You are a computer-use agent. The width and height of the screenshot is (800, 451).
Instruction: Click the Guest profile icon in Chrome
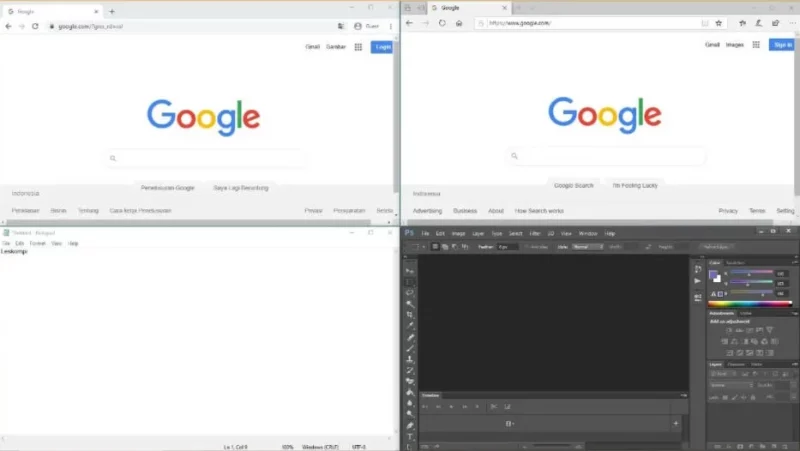coord(358,26)
